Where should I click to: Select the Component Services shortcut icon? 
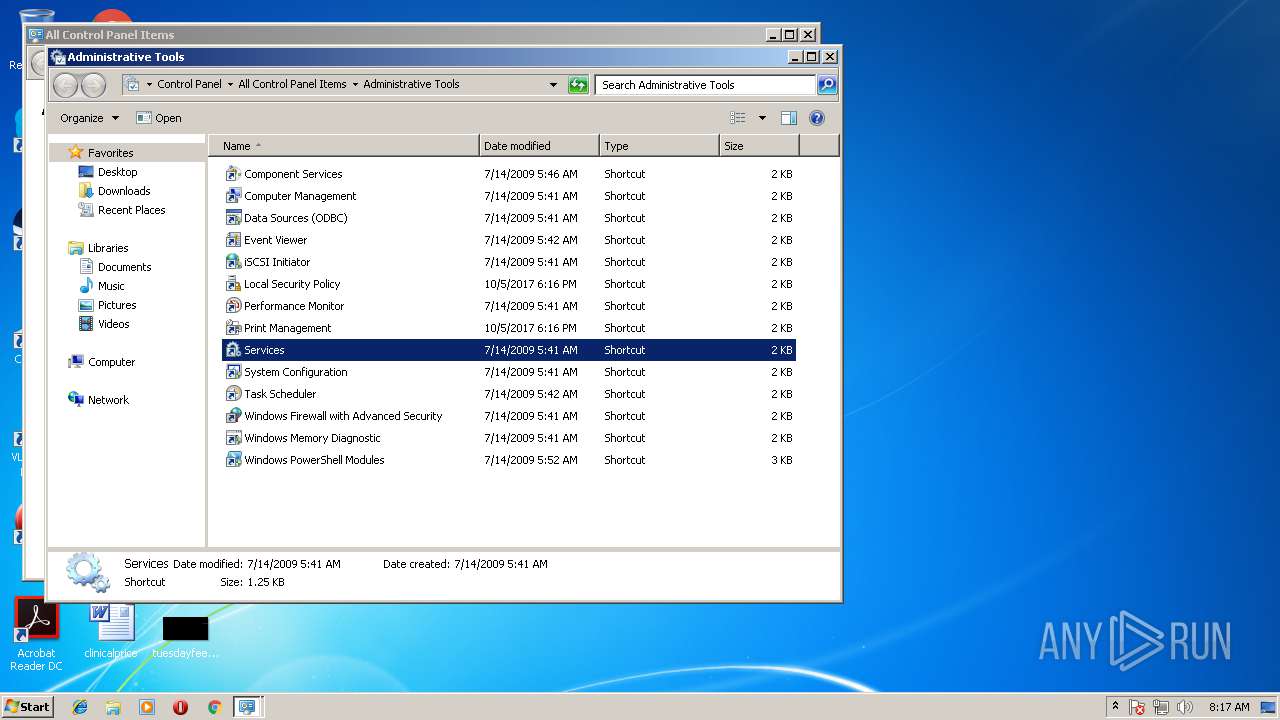[x=233, y=174]
